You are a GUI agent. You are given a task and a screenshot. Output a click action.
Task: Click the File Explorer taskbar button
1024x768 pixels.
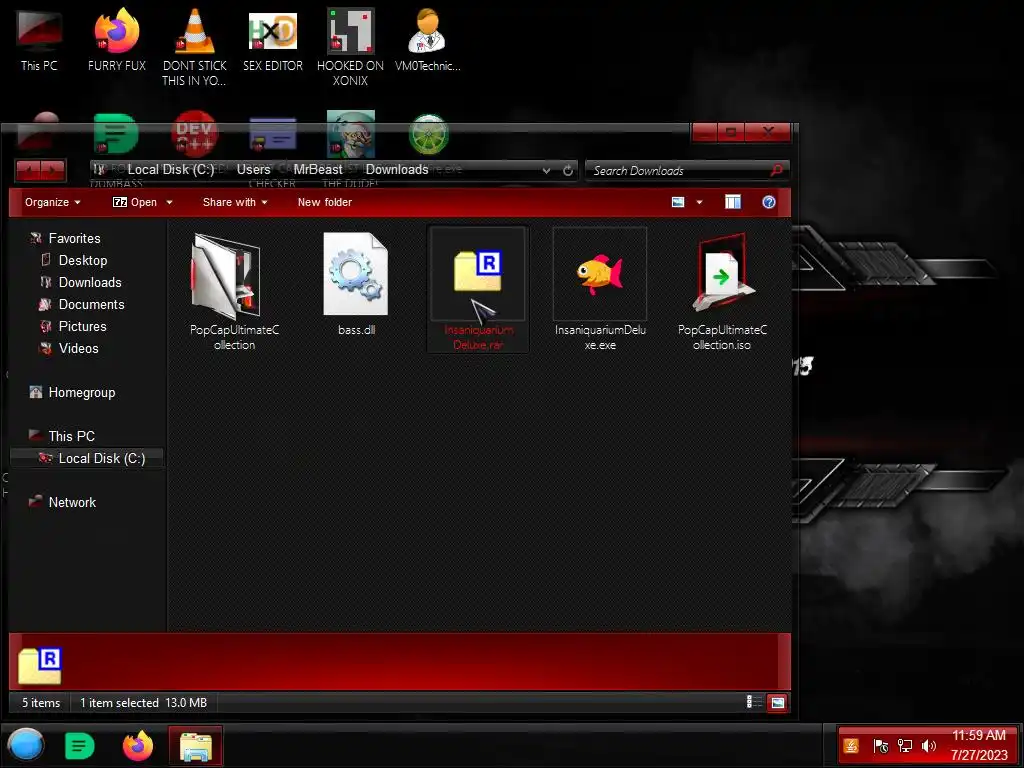[196, 746]
